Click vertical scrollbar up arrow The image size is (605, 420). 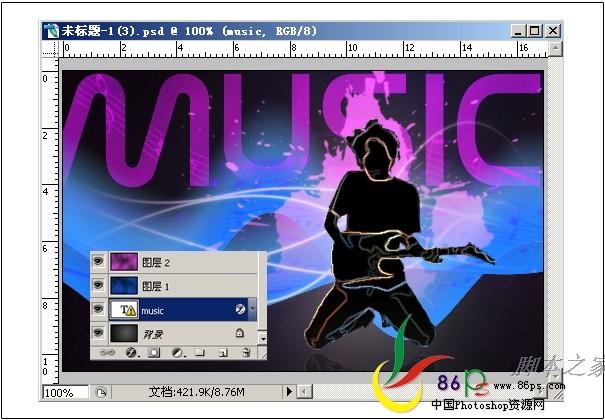(x=555, y=48)
